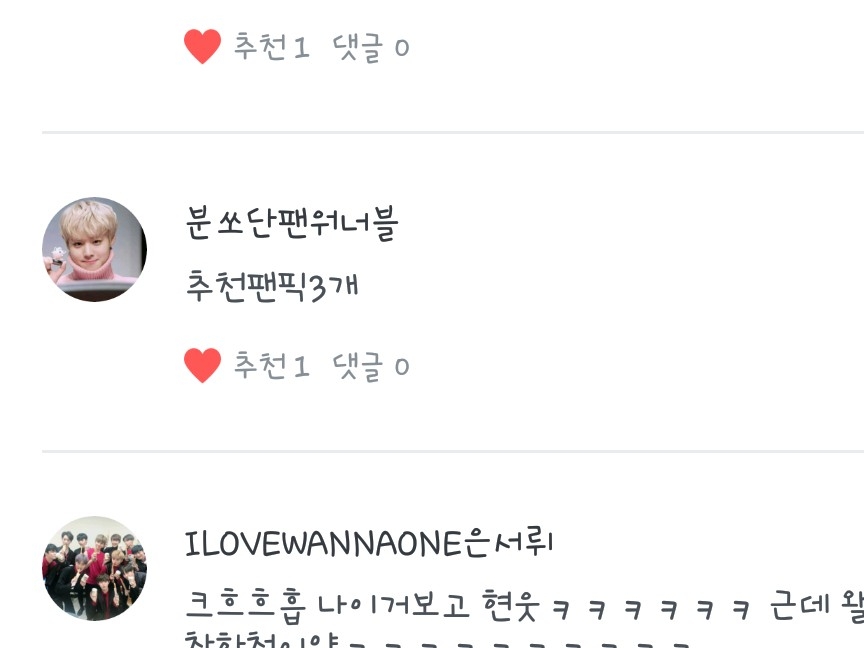The image size is (864, 648).
Task: Tap the red heart above 분쏘단팬워너블's post
Action: (202, 46)
